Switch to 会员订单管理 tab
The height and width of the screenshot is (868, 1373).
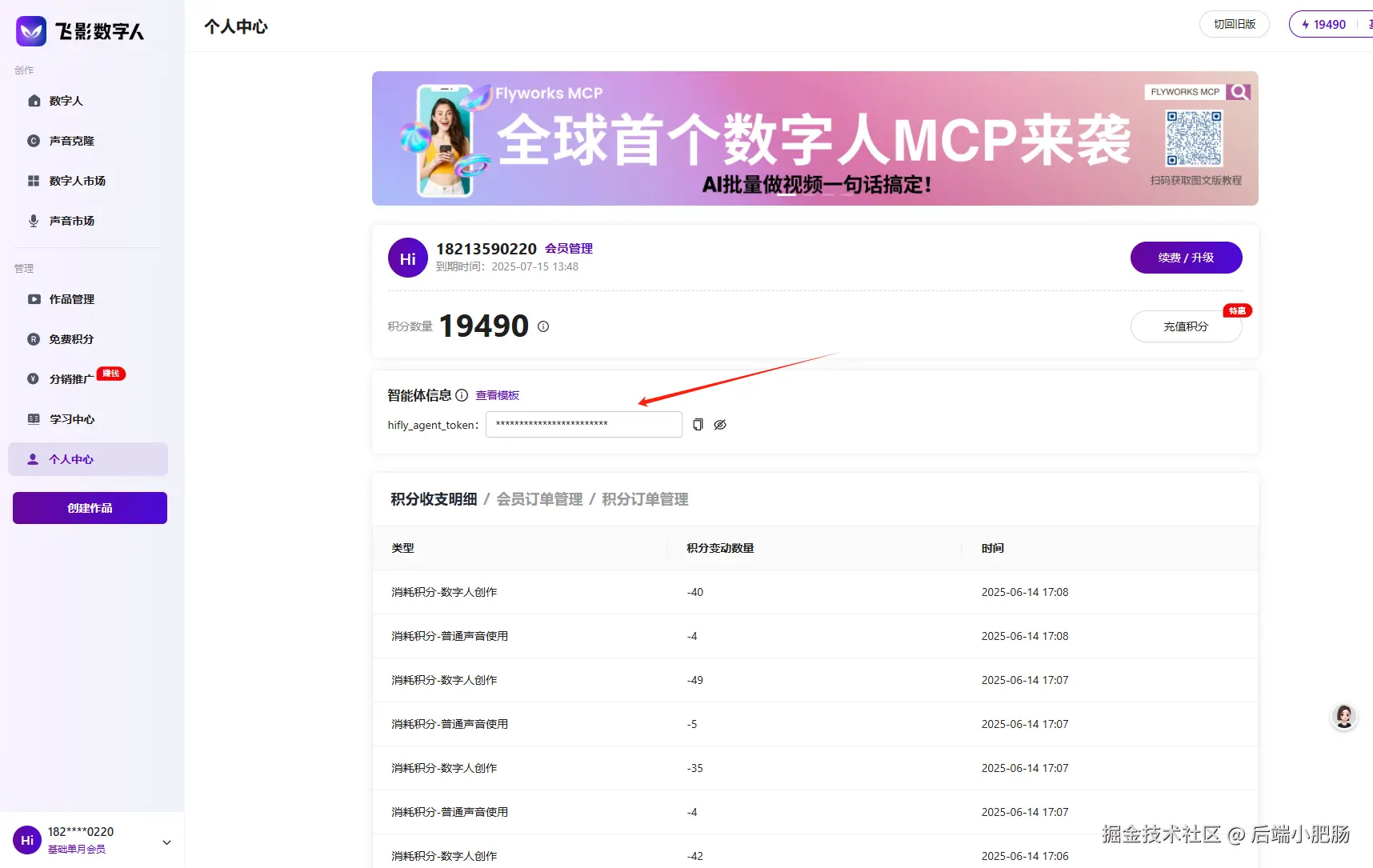(539, 499)
